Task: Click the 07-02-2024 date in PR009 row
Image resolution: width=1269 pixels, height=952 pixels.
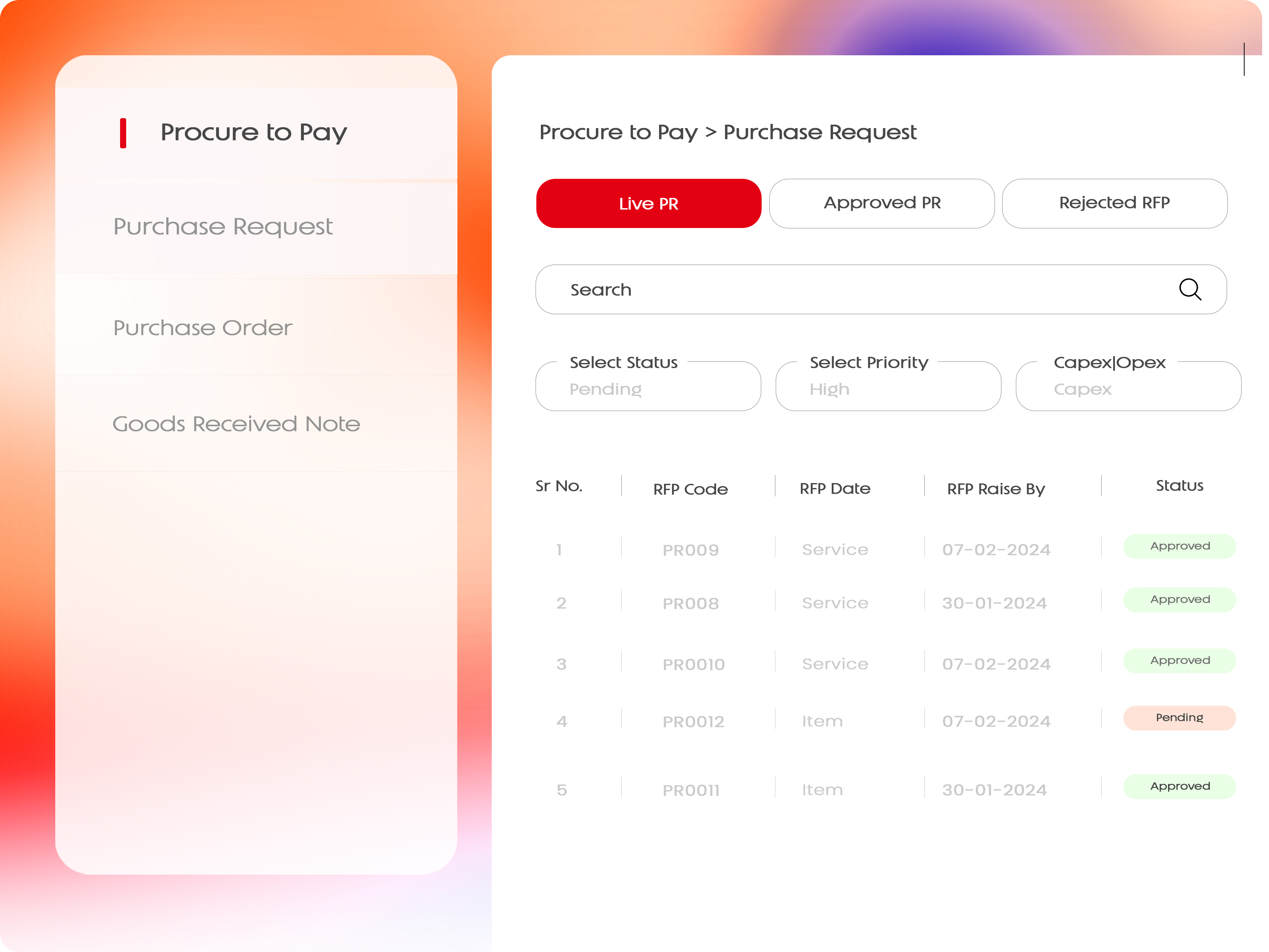Action: (x=996, y=549)
